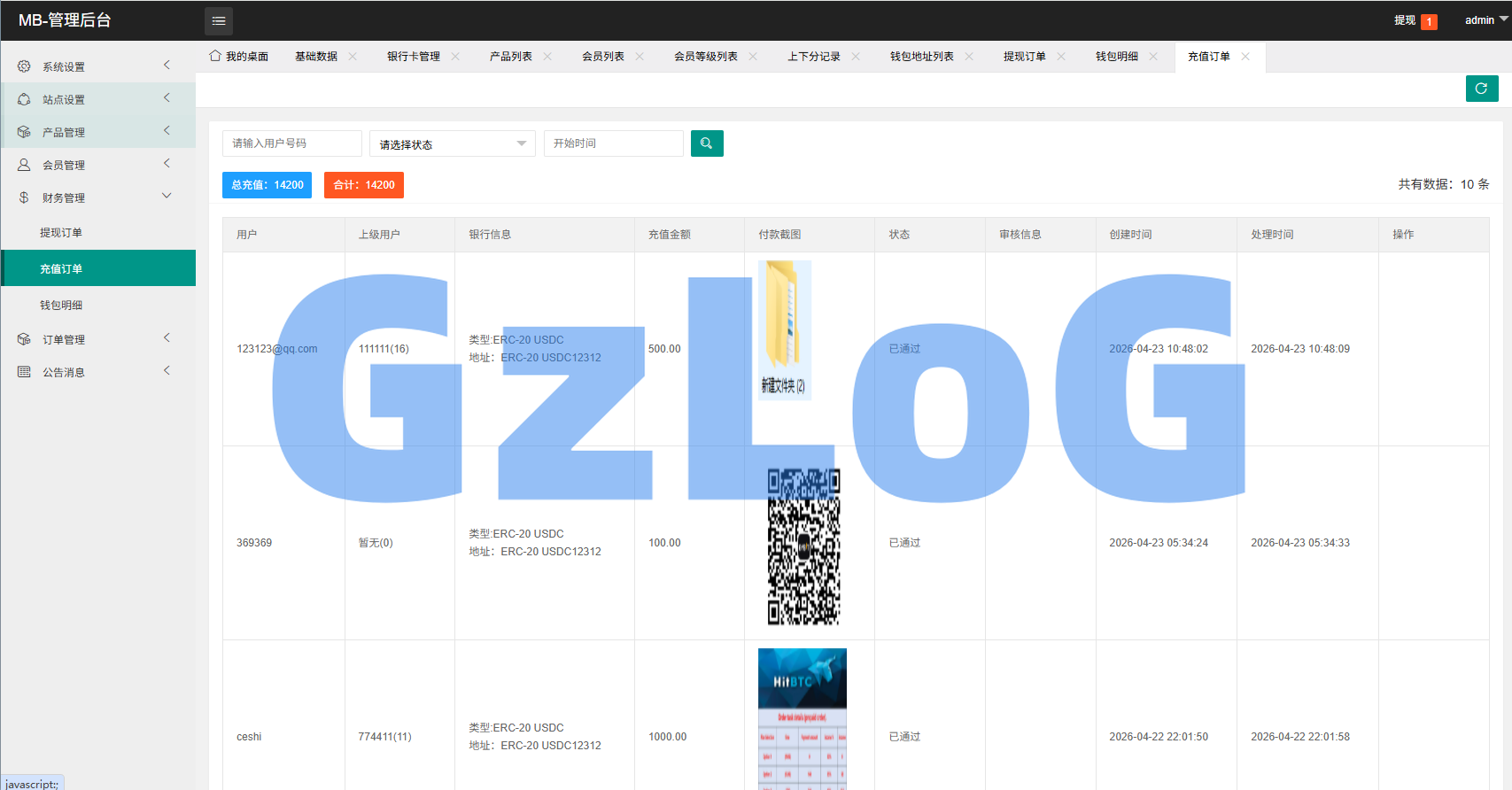Click the green refresh icon button
This screenshot has width=1512, height=790.
pyautogui.click(x=1482, y=89)
